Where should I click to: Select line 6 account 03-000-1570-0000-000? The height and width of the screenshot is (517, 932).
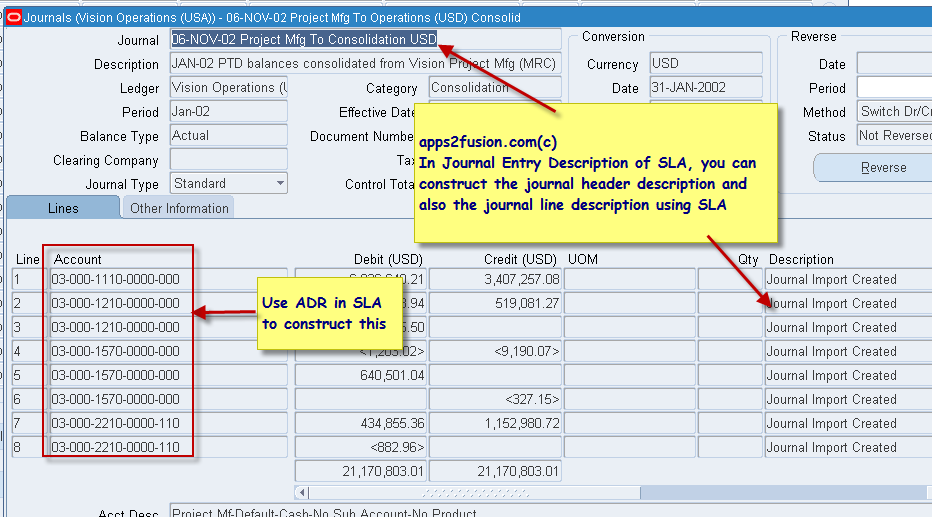pyautogui.click(x=168, y=399)
